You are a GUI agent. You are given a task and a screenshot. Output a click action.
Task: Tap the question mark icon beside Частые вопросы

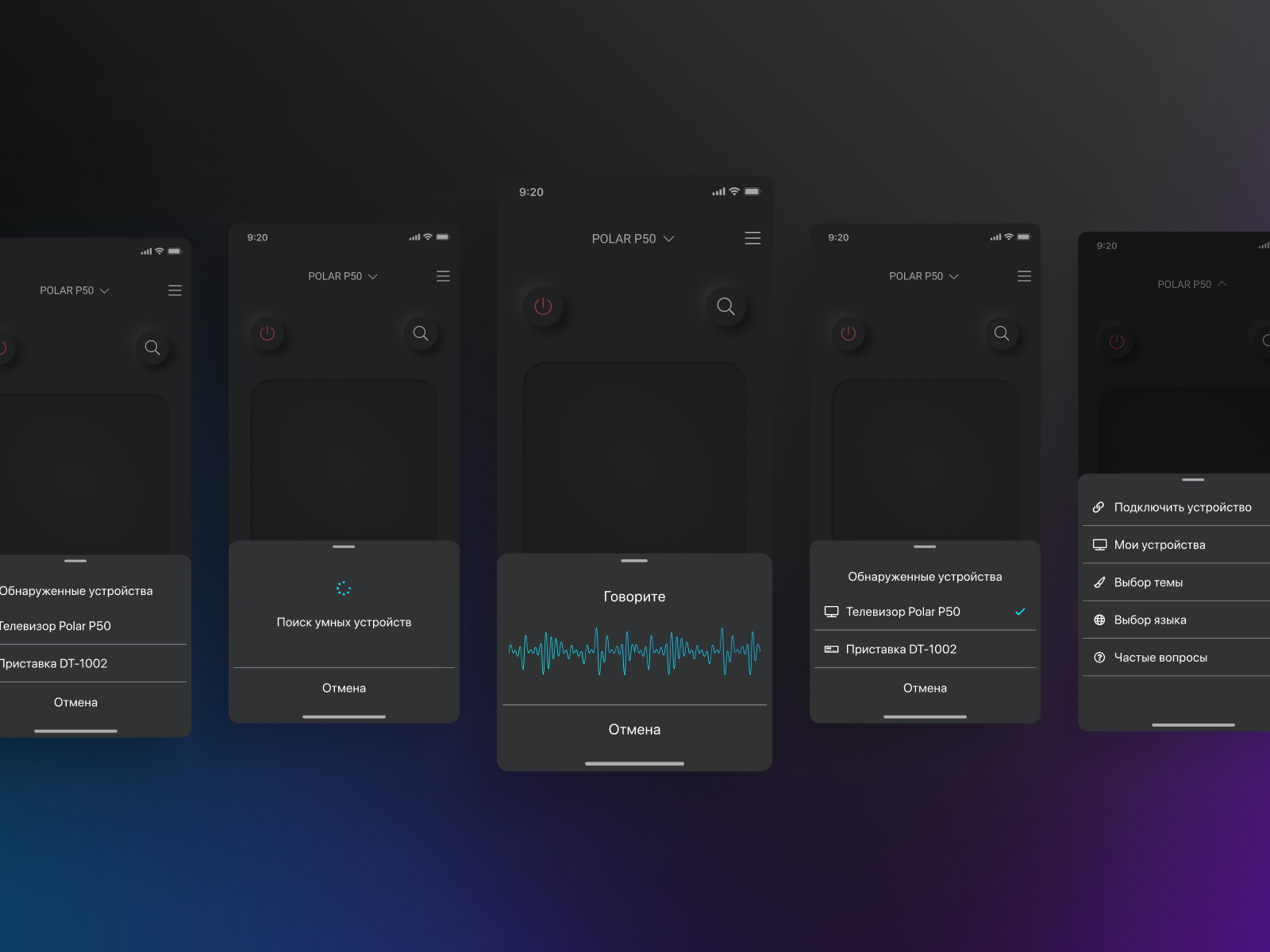tap(1099, 657)
